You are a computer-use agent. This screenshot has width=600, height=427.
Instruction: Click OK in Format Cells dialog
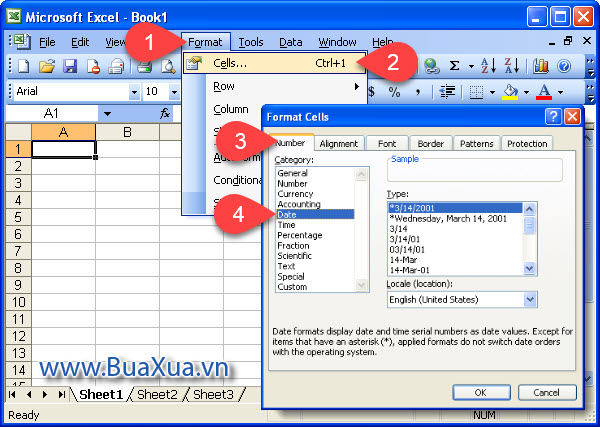click(x=481, y=393)
